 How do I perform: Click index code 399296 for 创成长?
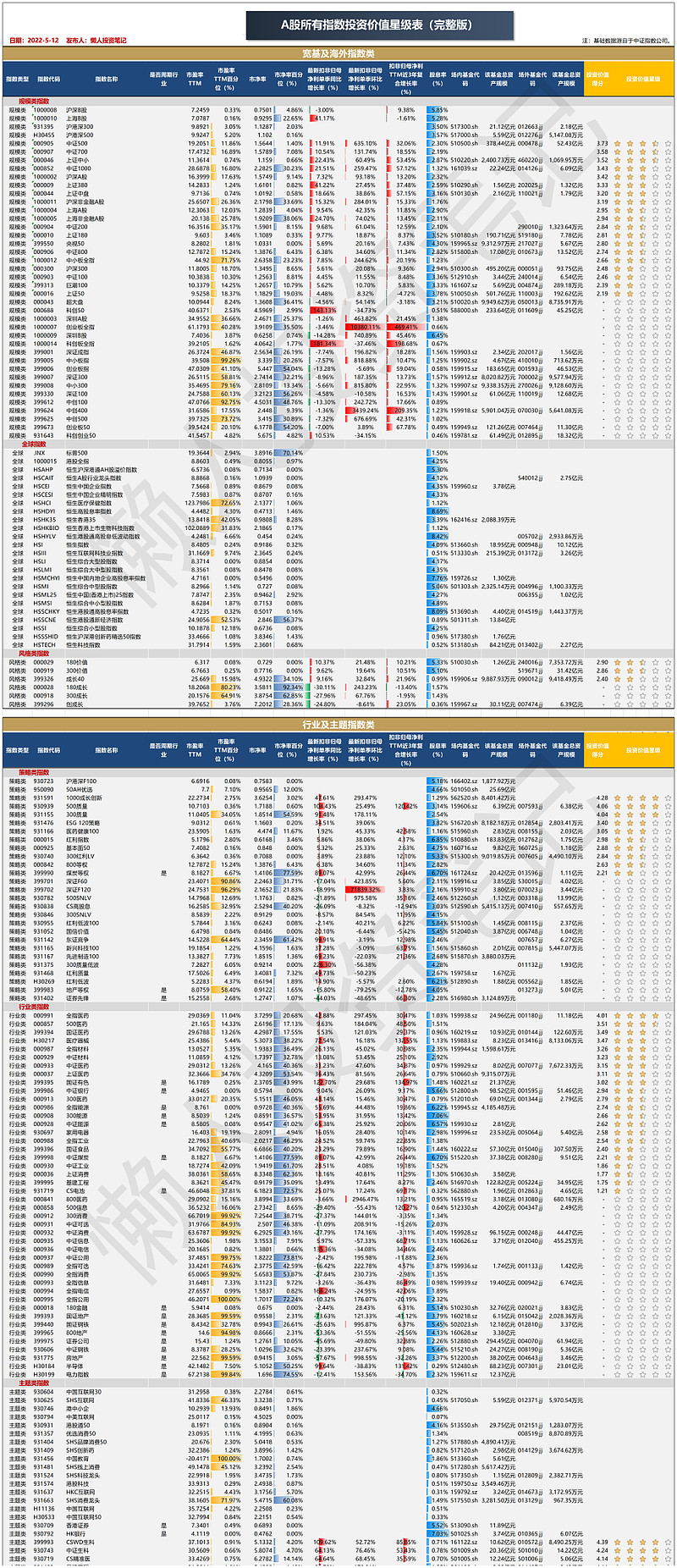(x=43, y=704)
